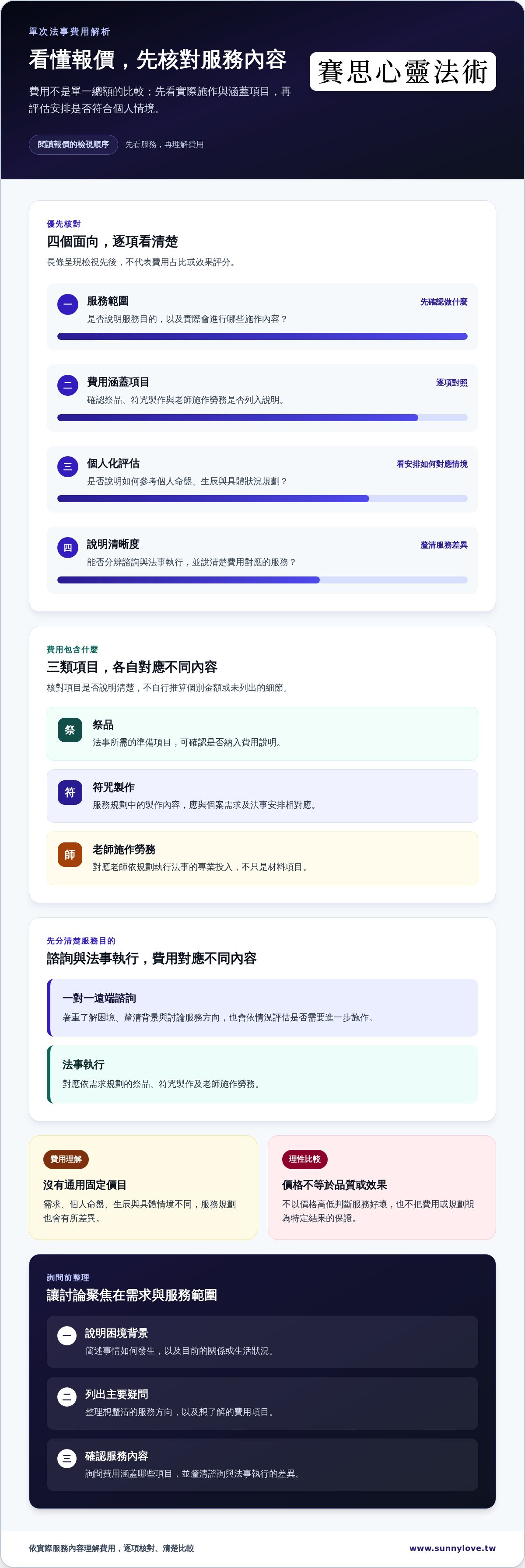Click the green 祭 icon for 祭品
The height and width of the screenshot is (1568, 525).
tap(70, 730)
